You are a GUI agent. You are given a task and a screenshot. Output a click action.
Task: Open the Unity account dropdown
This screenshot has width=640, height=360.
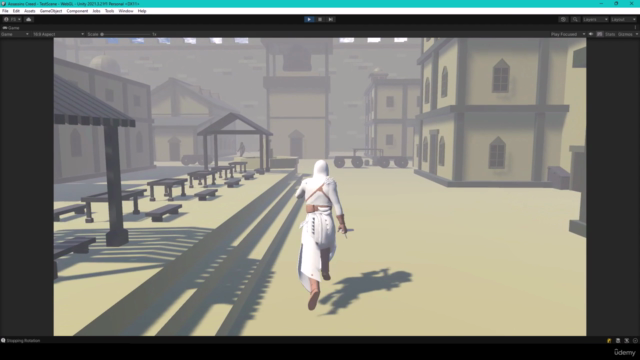[x=12, y=19]
